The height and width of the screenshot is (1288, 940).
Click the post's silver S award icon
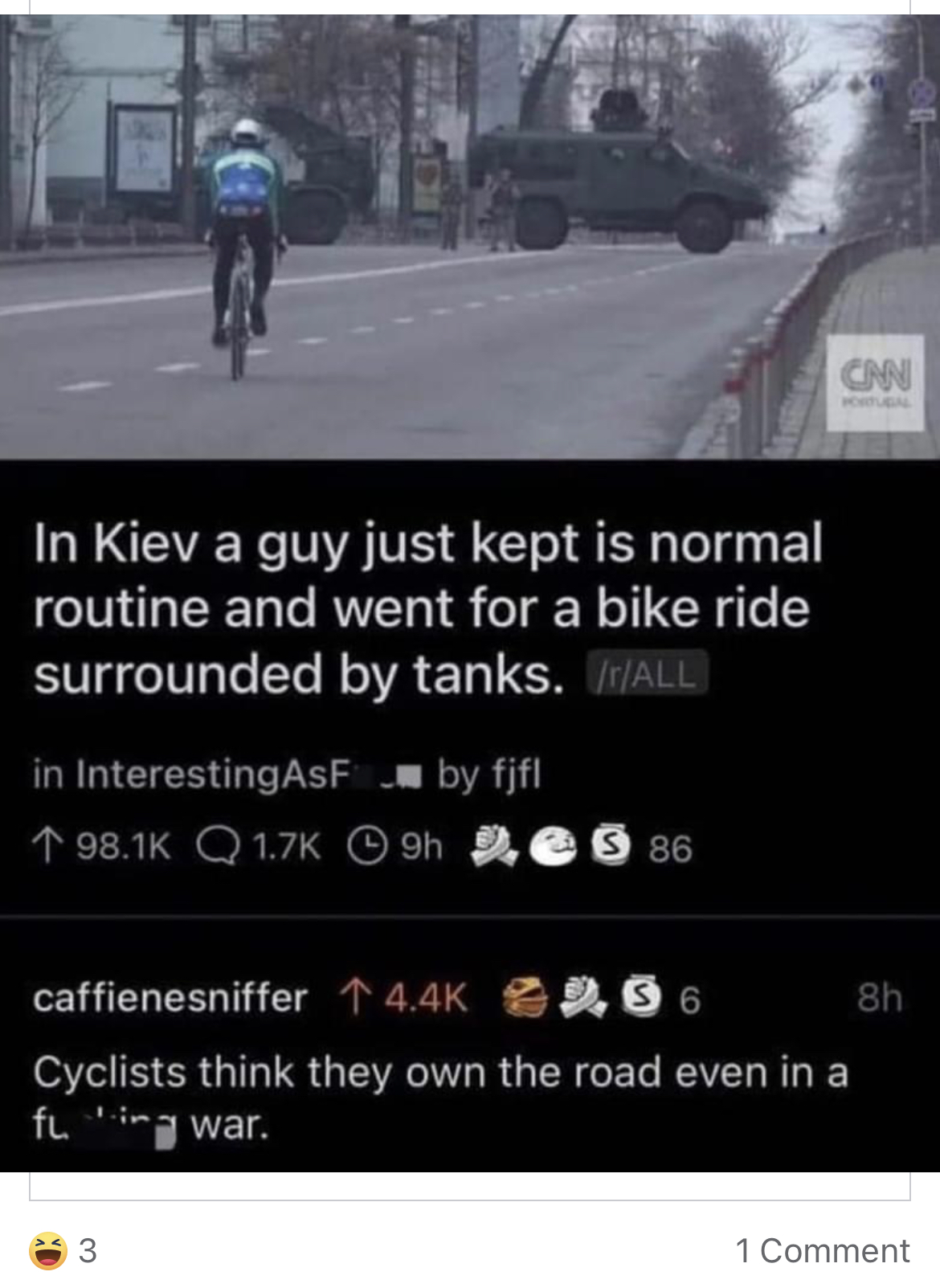pyautogui.click(x=611, y=847)
